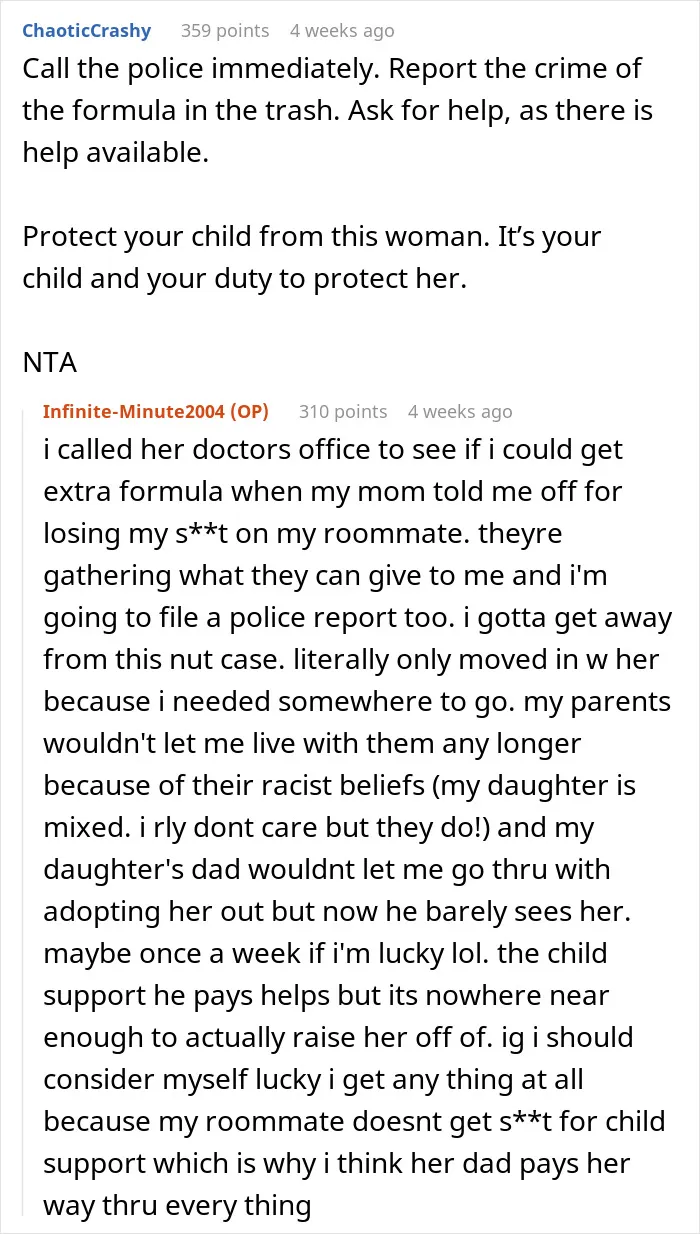Screen dimensions: 700x1234
Task: Click 'i called her doctors office' line
Action: 333,450
